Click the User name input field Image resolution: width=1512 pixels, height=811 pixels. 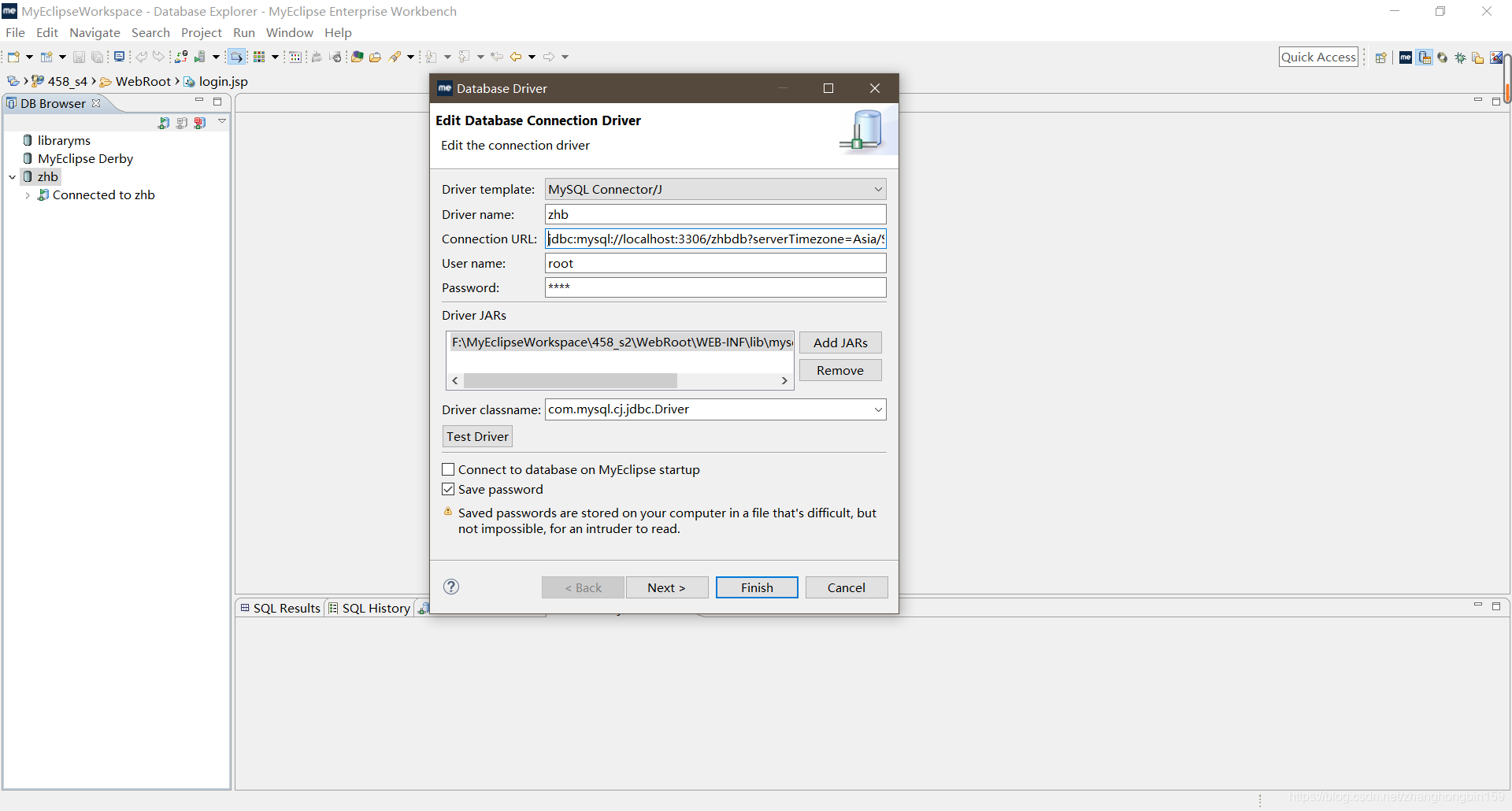point(715,263)
